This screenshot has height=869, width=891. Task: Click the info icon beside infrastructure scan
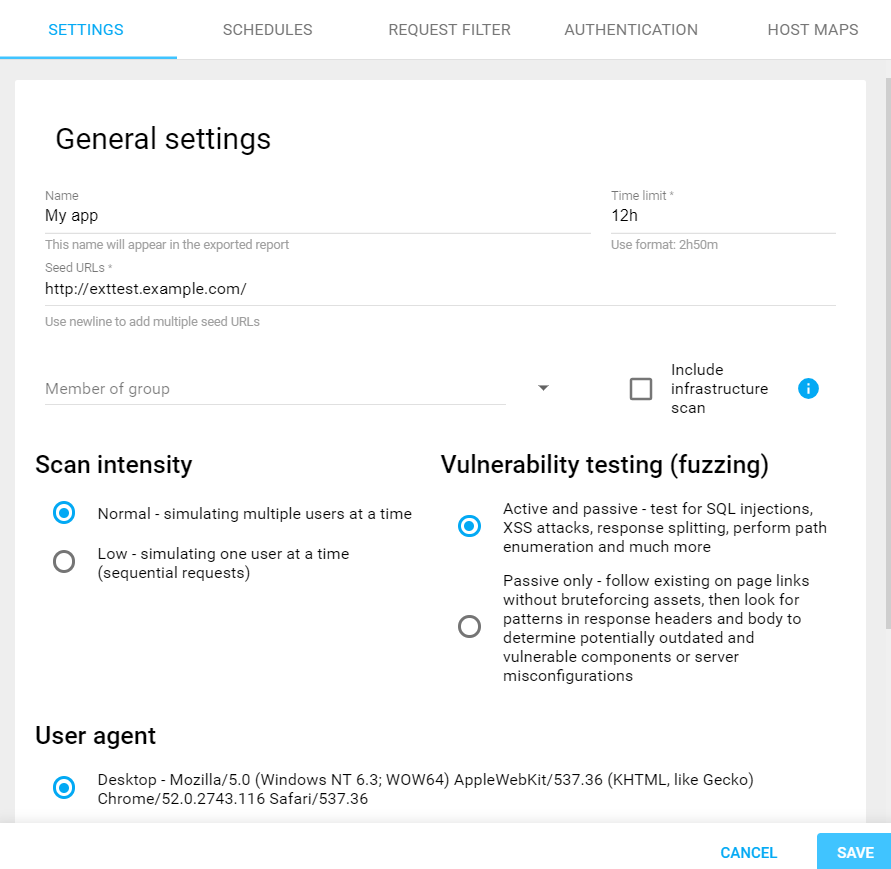coord(808,388)
